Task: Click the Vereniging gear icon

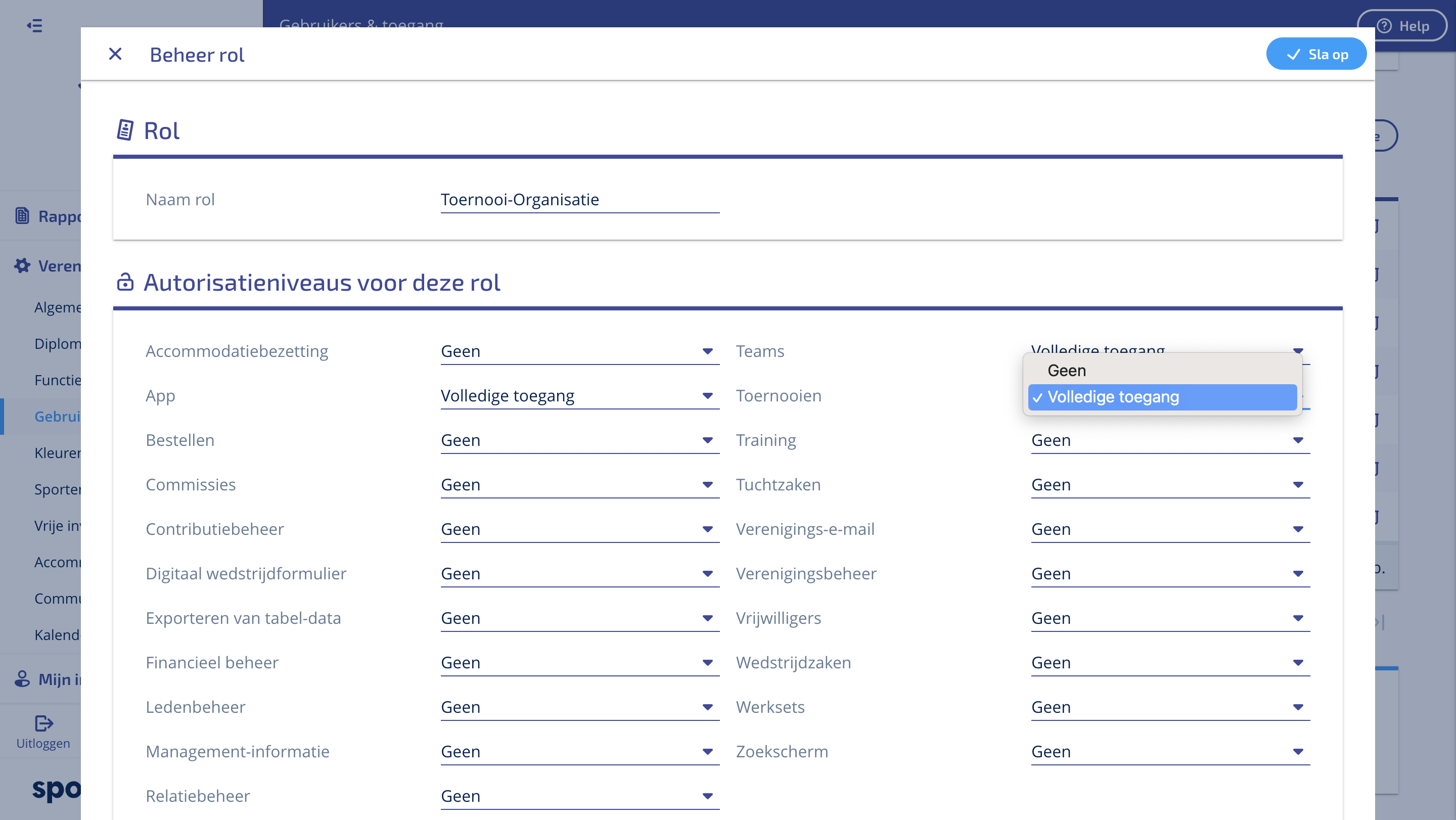Action: click(22, 265)
